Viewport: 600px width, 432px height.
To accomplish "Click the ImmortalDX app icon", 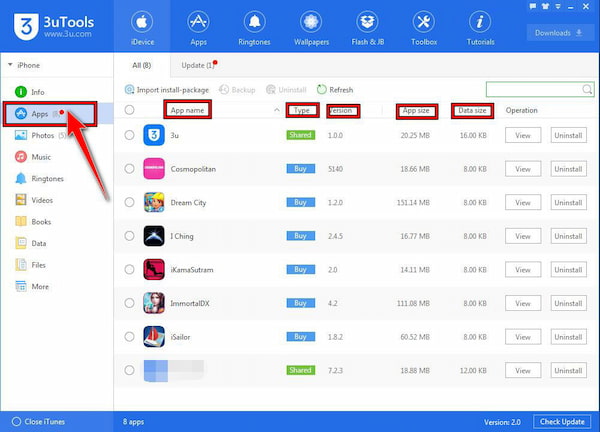I will [x=154, y=303].
